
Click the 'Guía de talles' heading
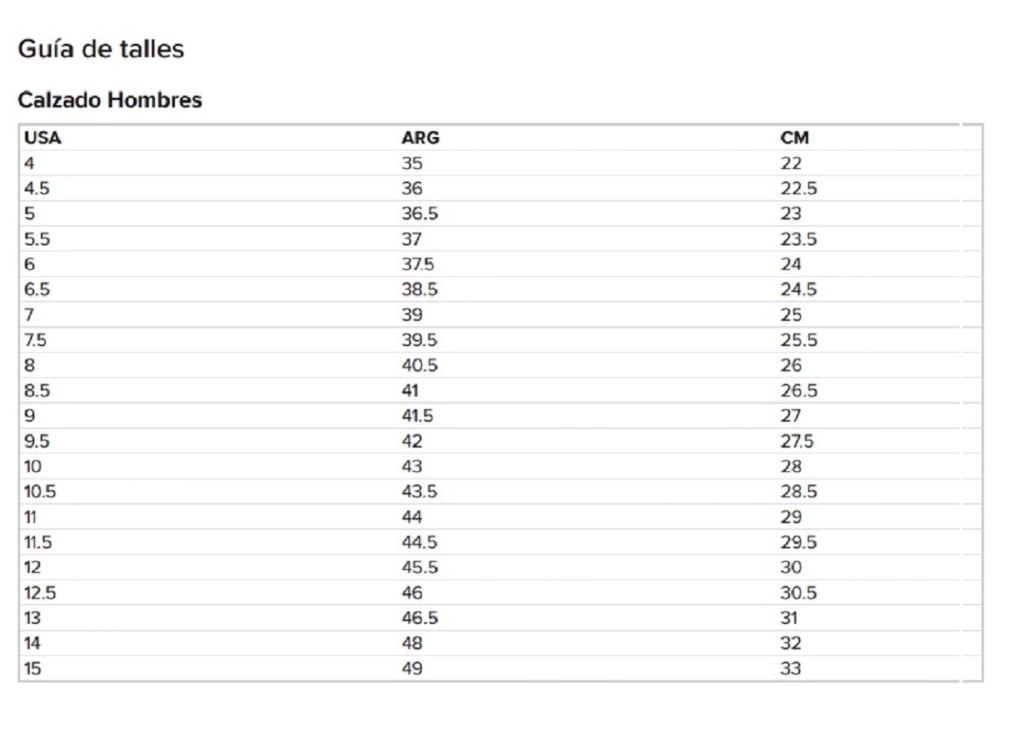pyautogui.click(x=101, y=49)
